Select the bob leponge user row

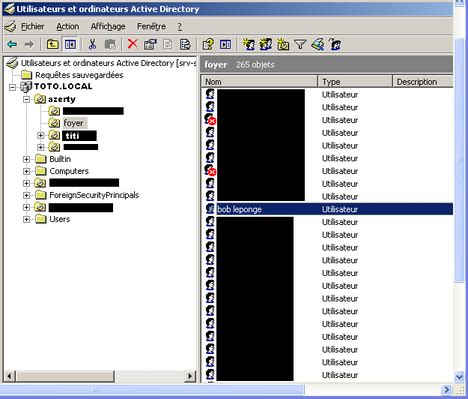click(328, 209)
